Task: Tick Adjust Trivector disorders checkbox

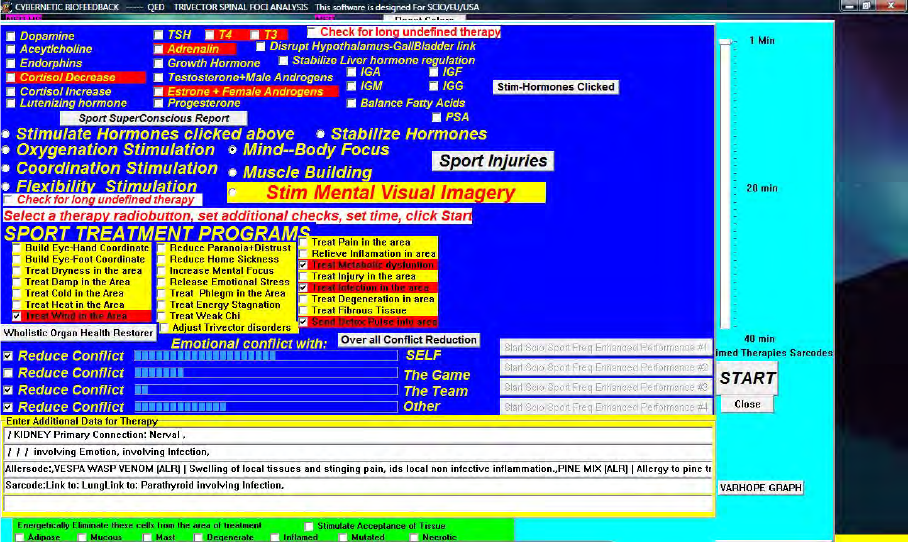Action: coord(164,328)
